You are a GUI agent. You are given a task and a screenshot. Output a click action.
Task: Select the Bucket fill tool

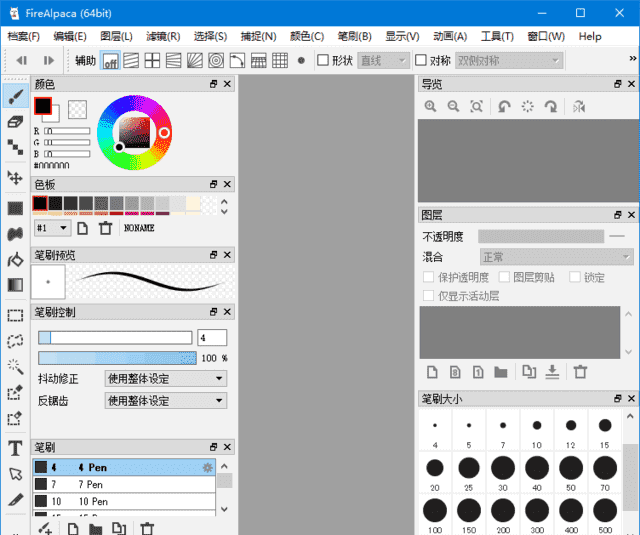tap(16, 260)
